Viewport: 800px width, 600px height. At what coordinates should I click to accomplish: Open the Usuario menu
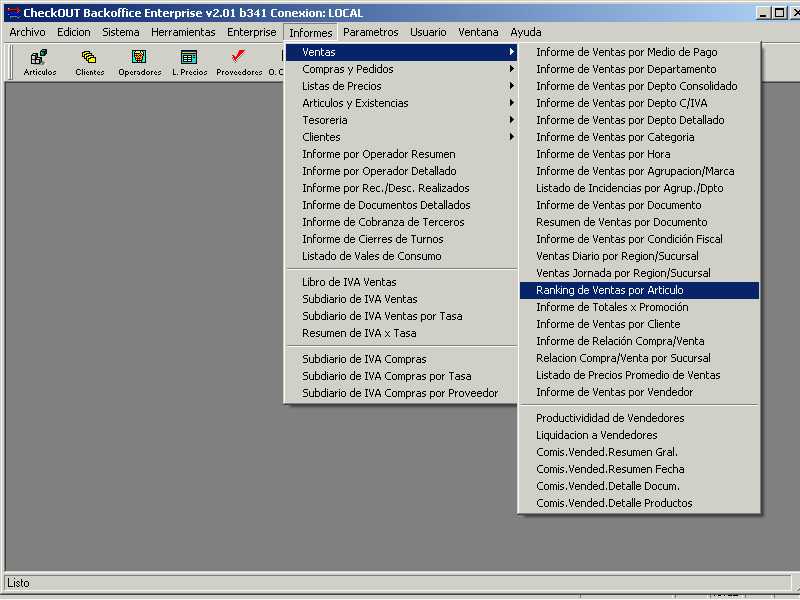pos(428,32)
